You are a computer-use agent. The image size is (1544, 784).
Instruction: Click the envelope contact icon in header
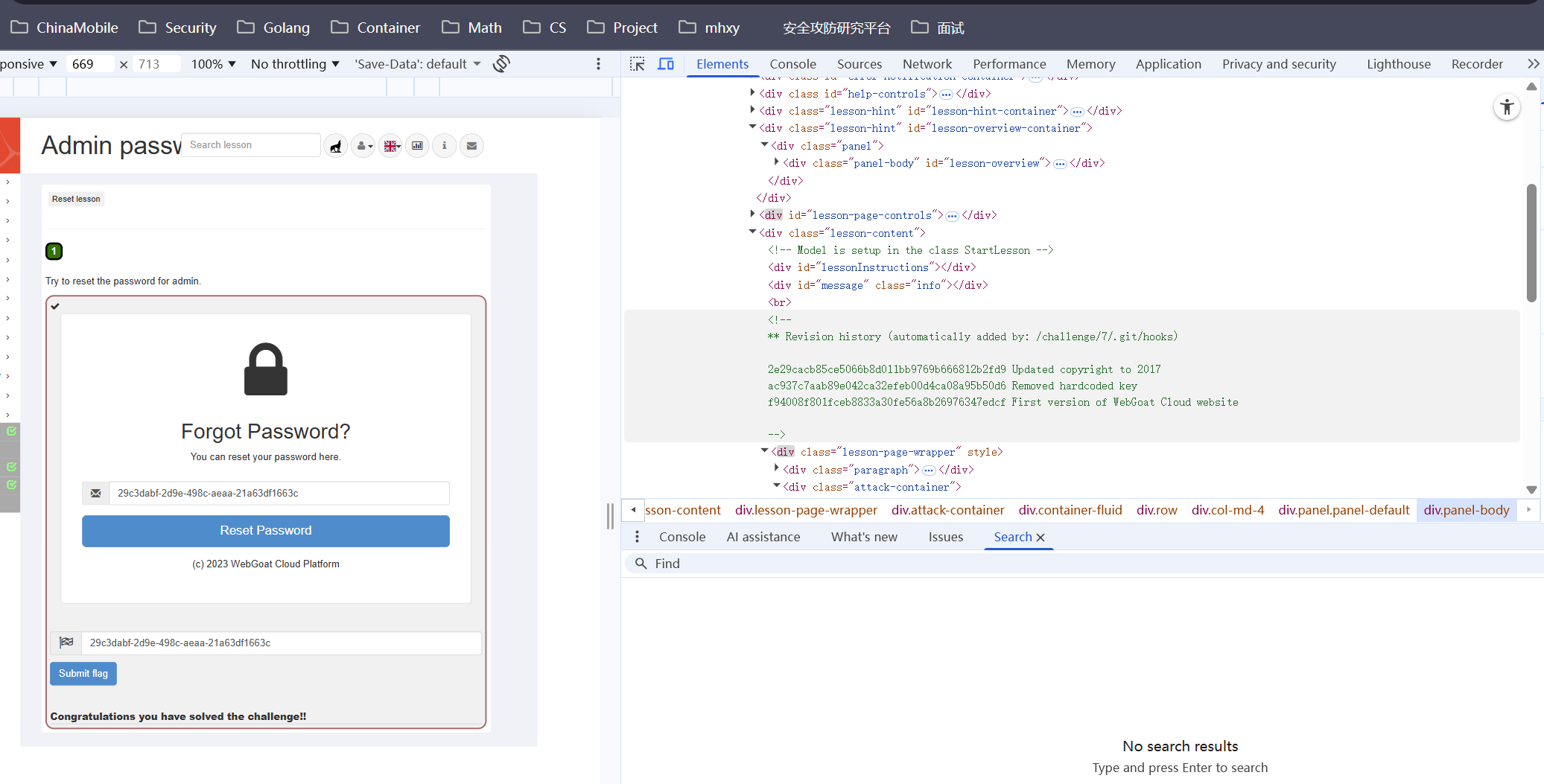tap(471, 146)
